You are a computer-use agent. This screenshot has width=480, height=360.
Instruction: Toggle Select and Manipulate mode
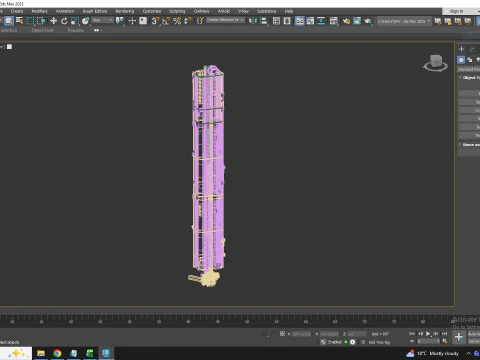coord(132,21)
